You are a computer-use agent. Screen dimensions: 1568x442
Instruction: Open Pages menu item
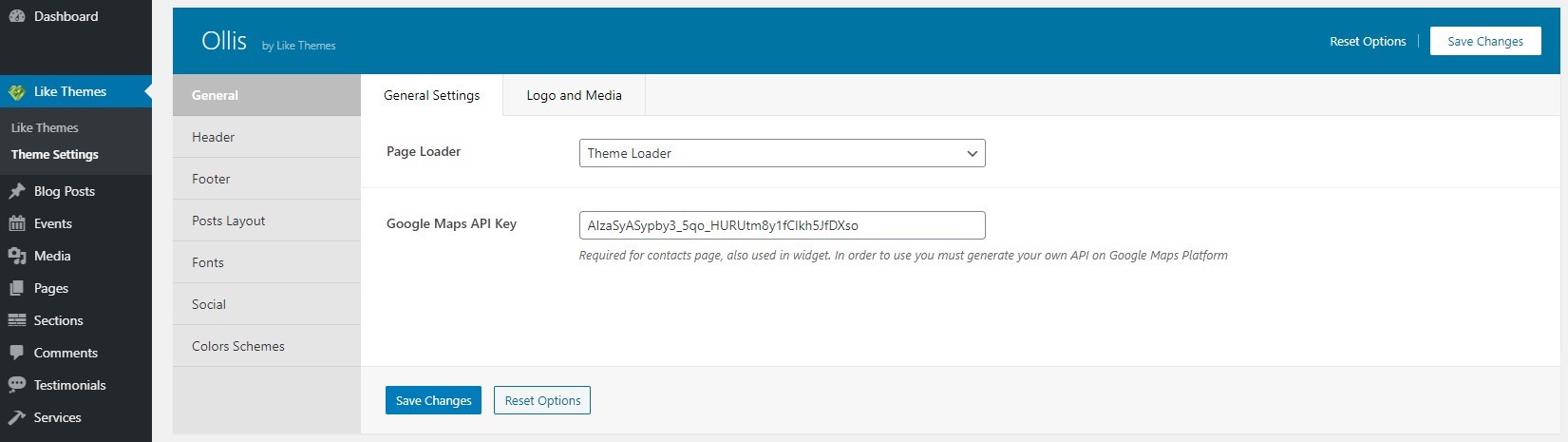76,288
